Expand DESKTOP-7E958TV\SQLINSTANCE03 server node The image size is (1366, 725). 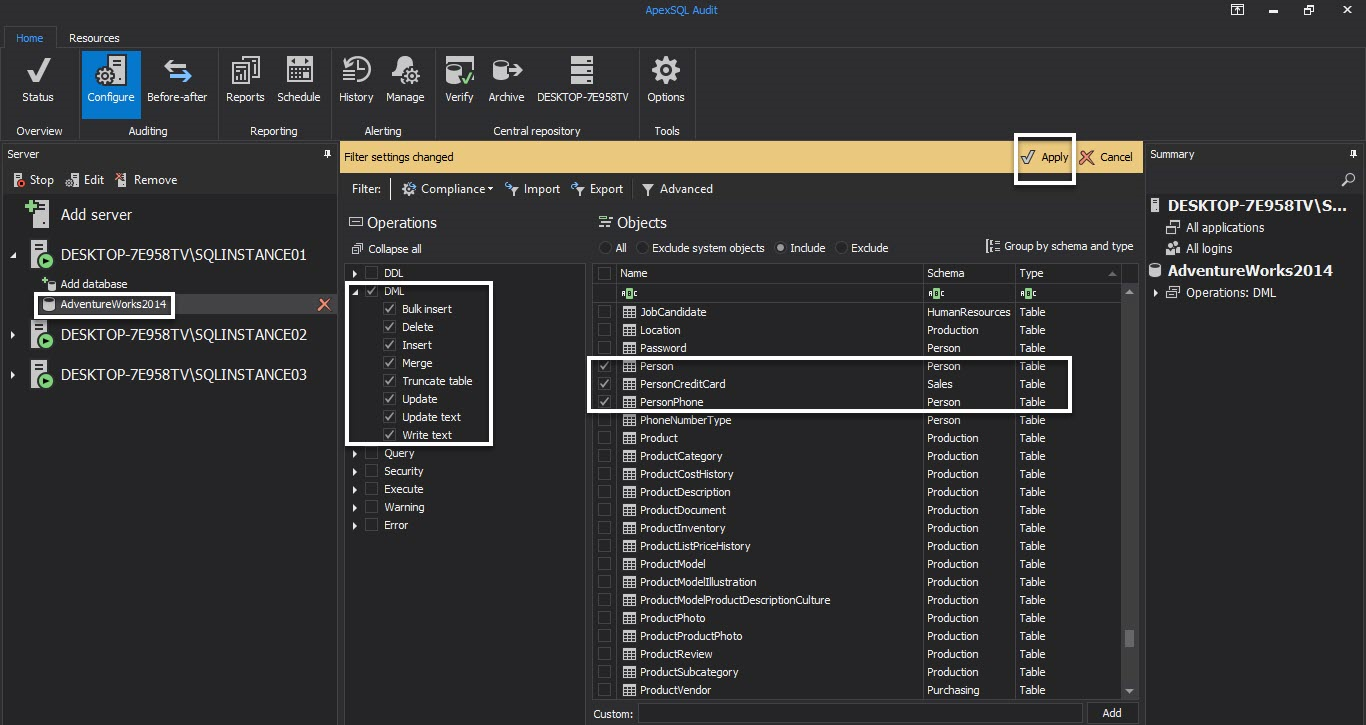pos(13,375)
